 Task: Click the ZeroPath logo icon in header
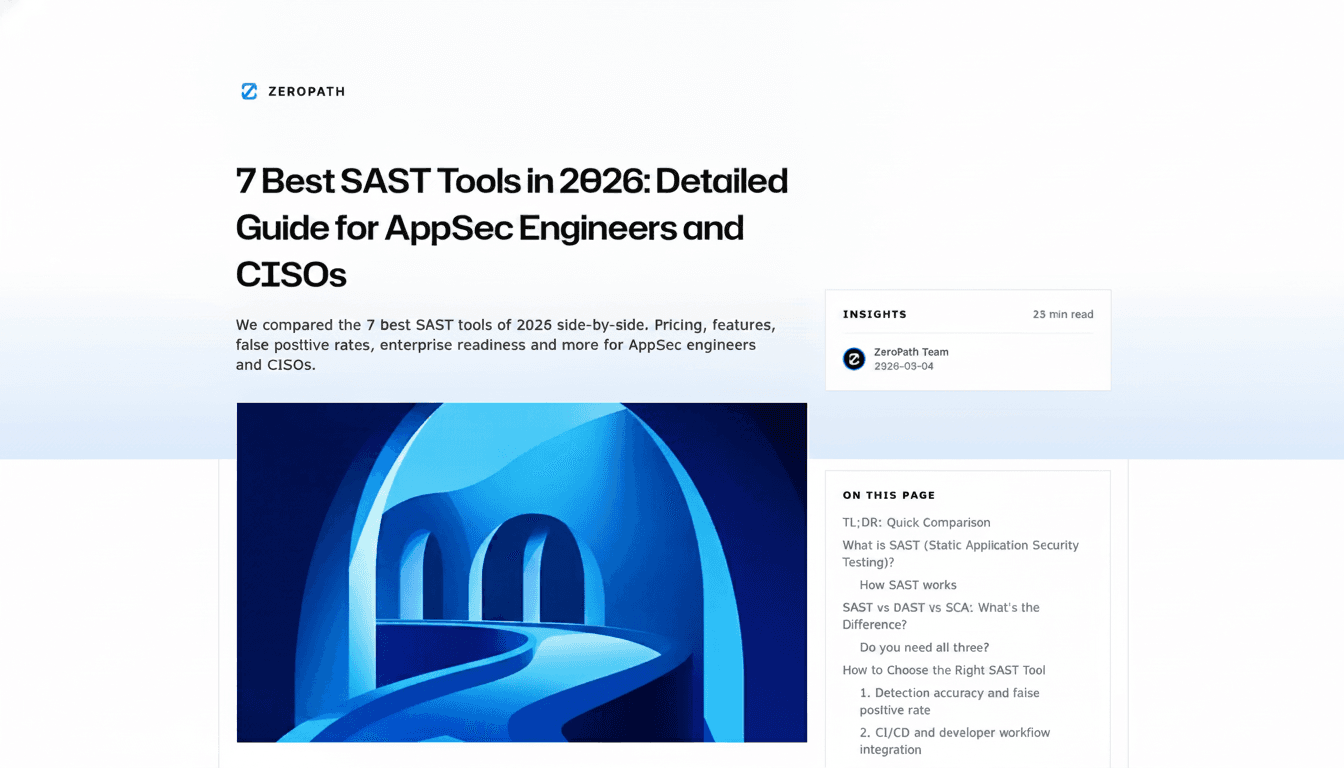click(x=249, y=91)
